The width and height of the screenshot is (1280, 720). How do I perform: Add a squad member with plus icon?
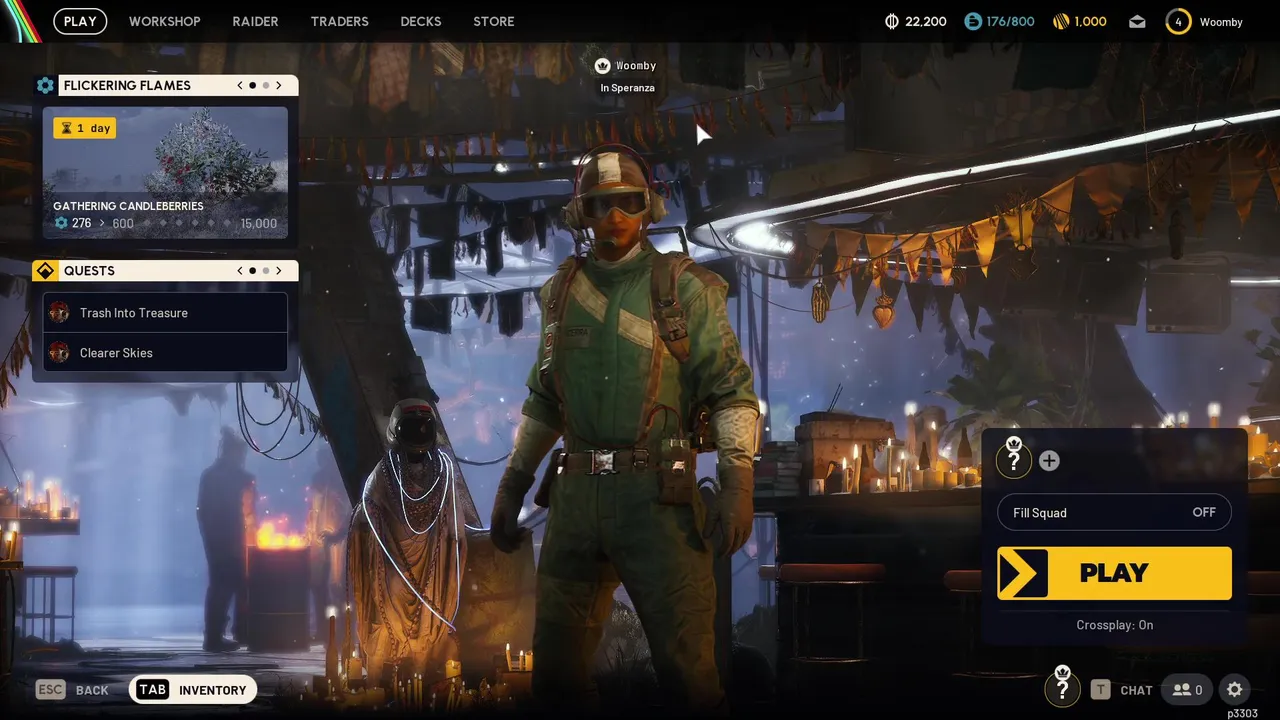[x=1049, y=461]
